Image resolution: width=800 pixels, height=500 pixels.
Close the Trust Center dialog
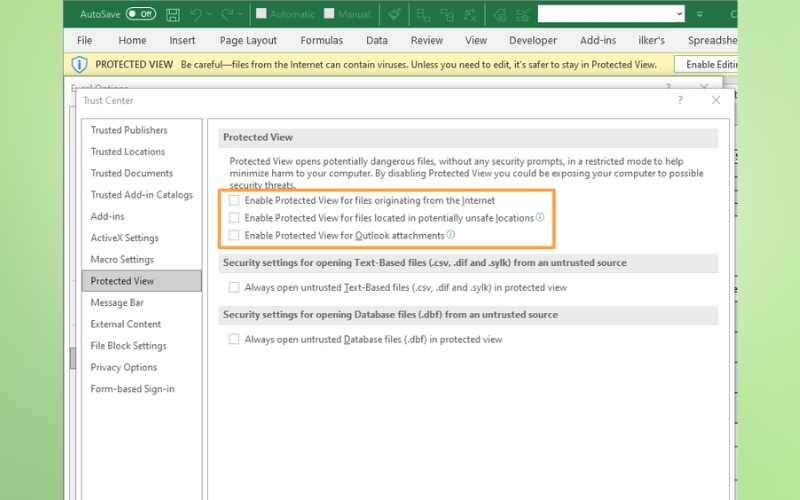coord(716,101)
